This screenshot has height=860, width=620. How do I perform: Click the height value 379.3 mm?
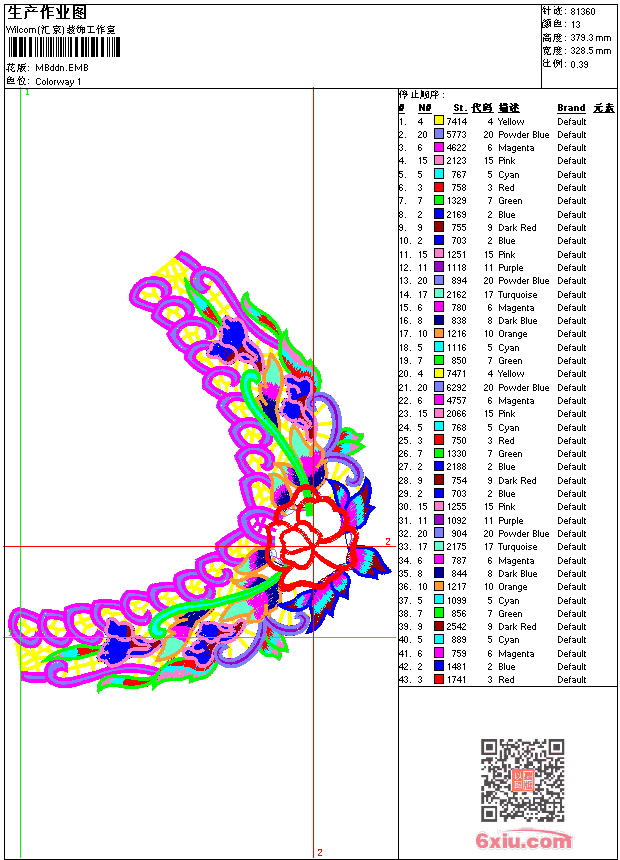[x=590, y=38]
